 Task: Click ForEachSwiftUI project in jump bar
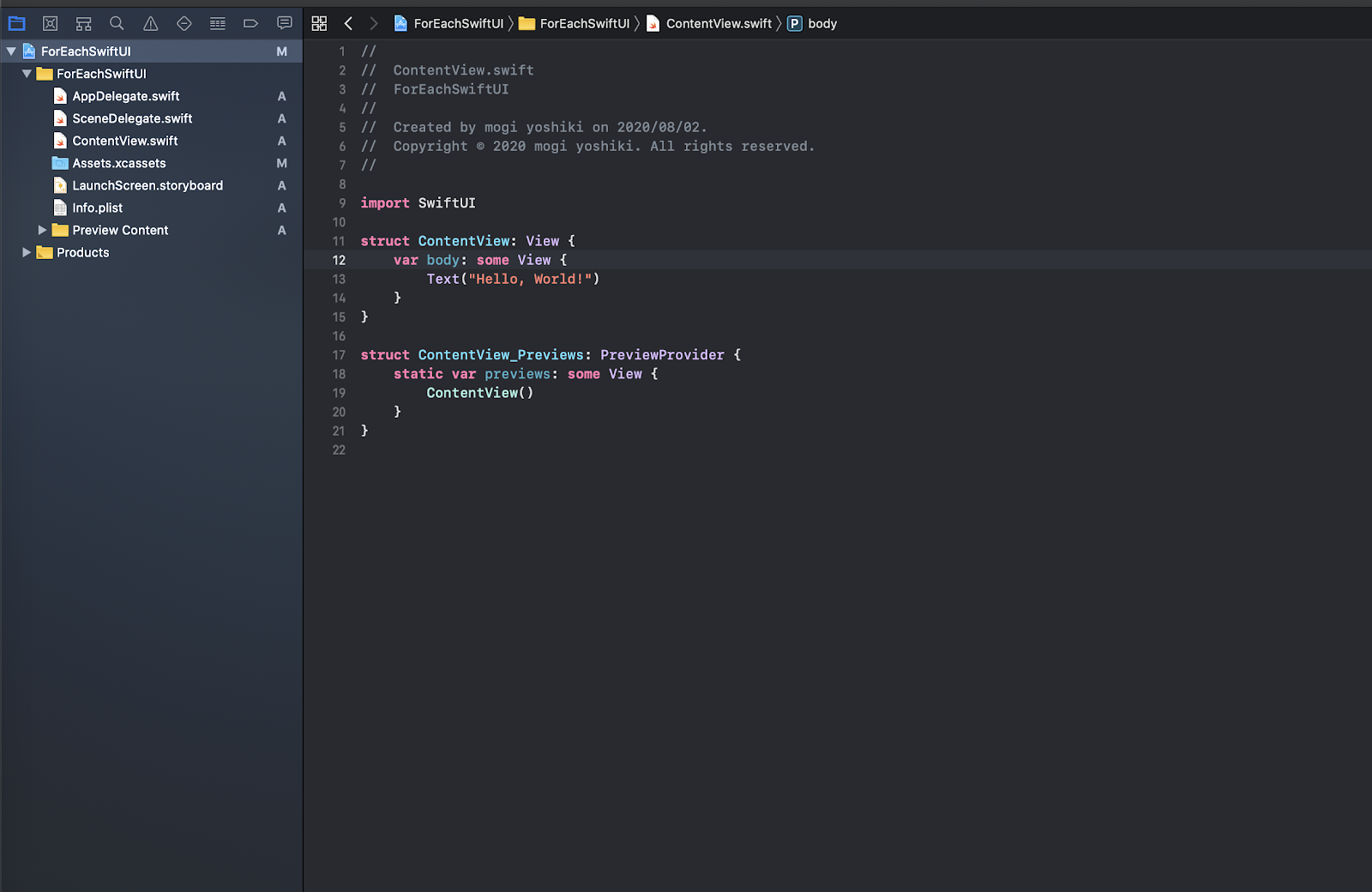(x=448, y=23)
